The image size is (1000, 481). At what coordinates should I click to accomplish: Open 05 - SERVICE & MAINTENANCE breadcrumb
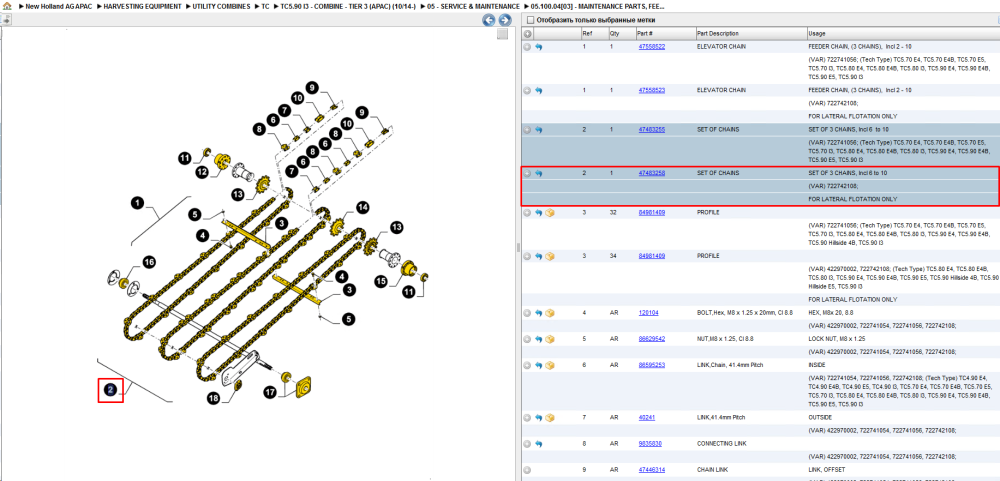(x=473, y=6)
